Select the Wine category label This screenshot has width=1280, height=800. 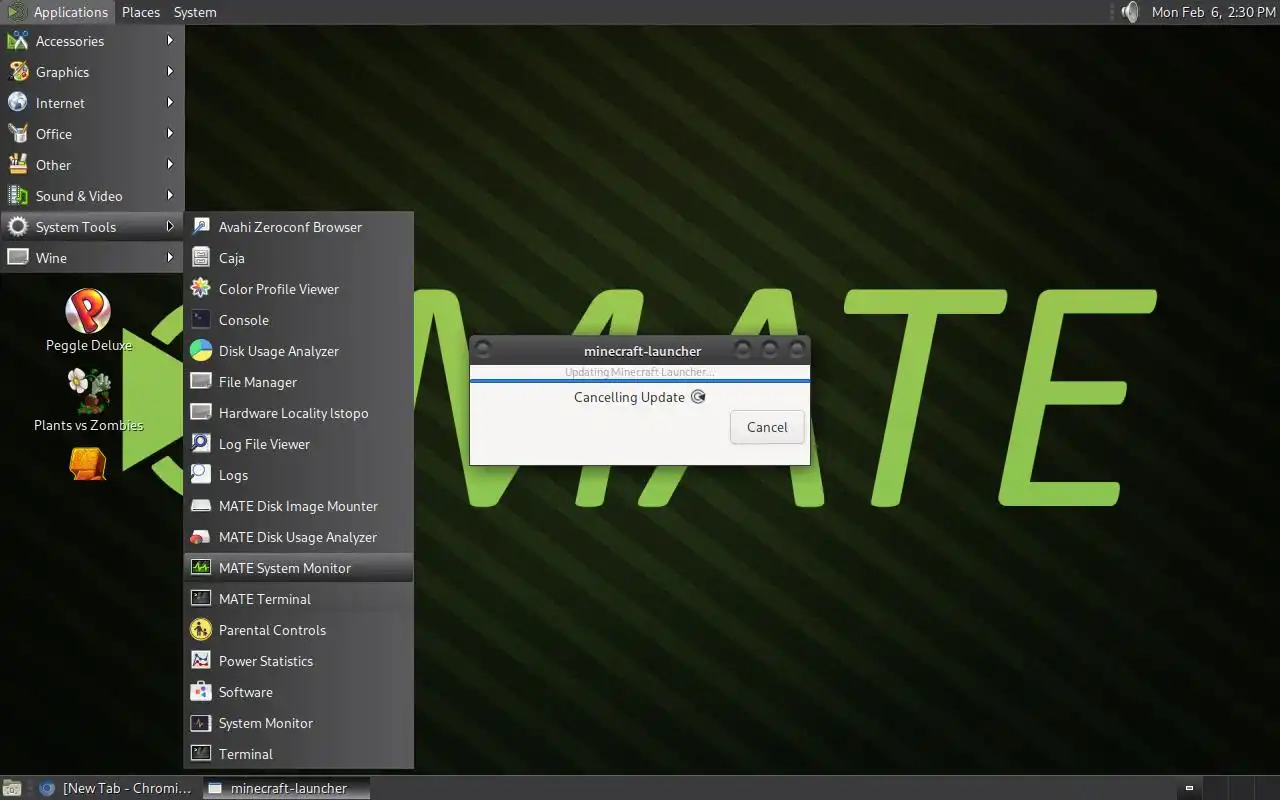51,258
